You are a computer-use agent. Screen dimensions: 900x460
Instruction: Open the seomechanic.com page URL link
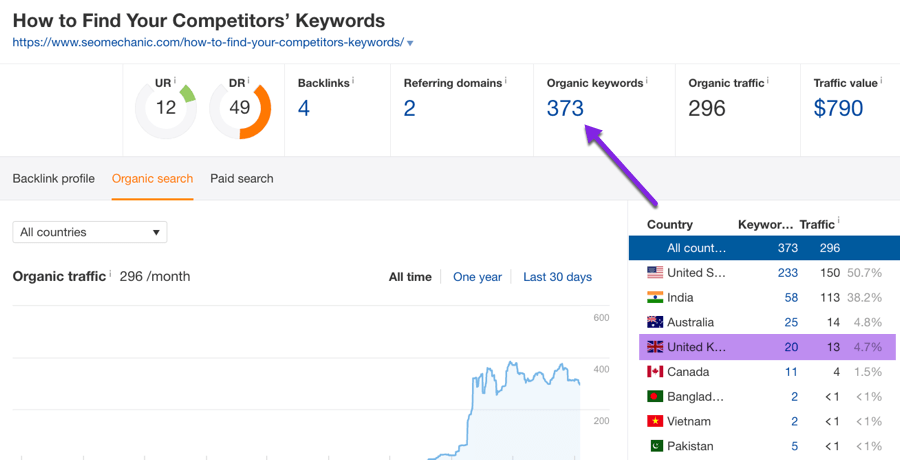coord(207,43)
